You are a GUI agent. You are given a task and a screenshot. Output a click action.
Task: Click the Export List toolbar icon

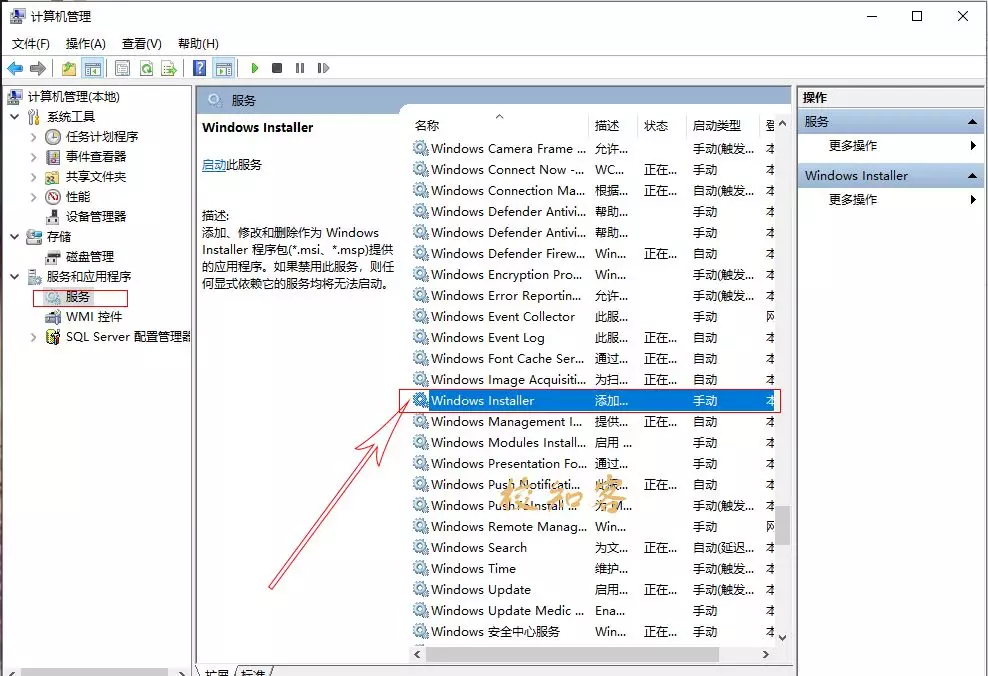pyautogui.click(x=169, y=68)
